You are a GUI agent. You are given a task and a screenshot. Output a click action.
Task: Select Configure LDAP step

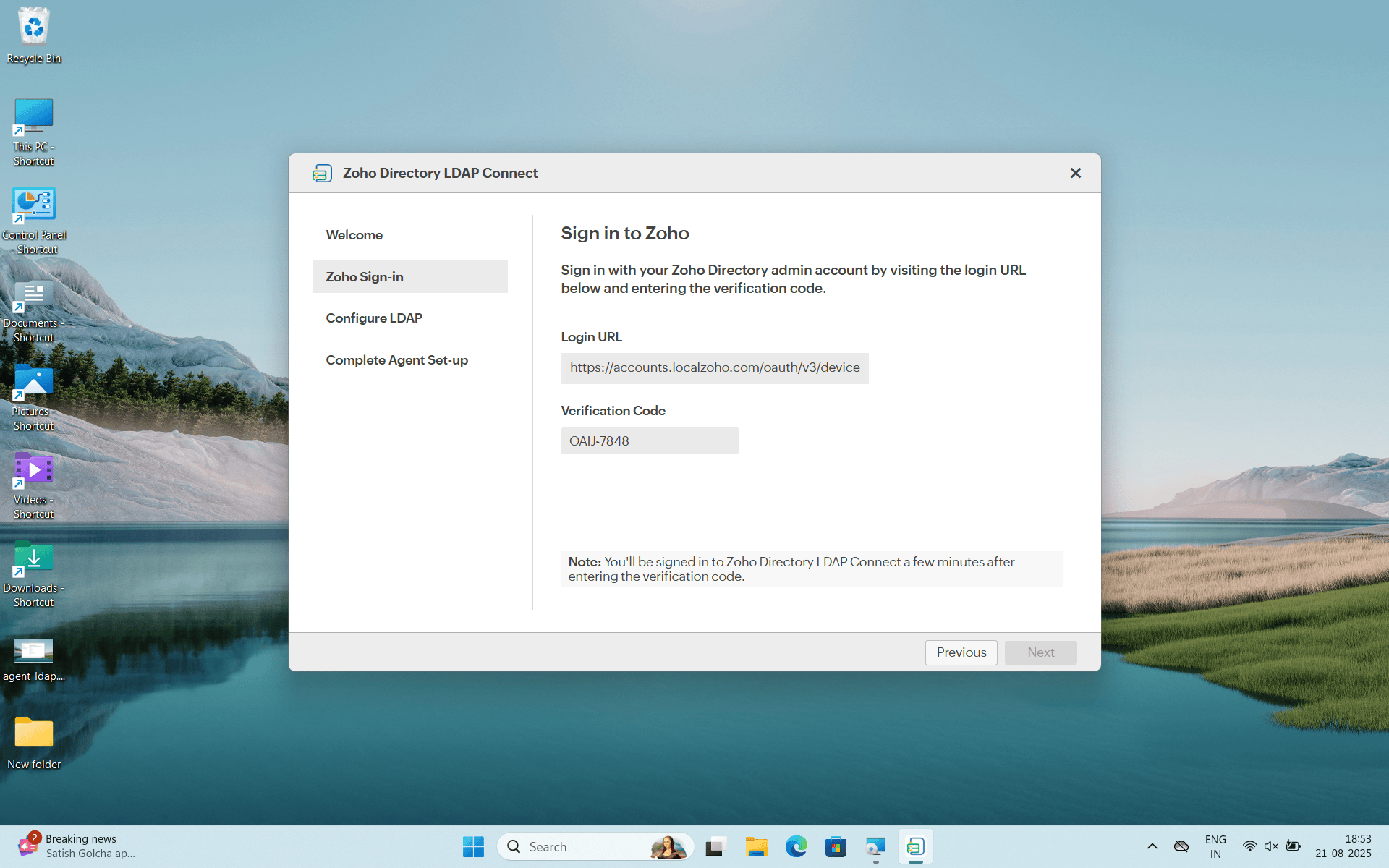373,318
